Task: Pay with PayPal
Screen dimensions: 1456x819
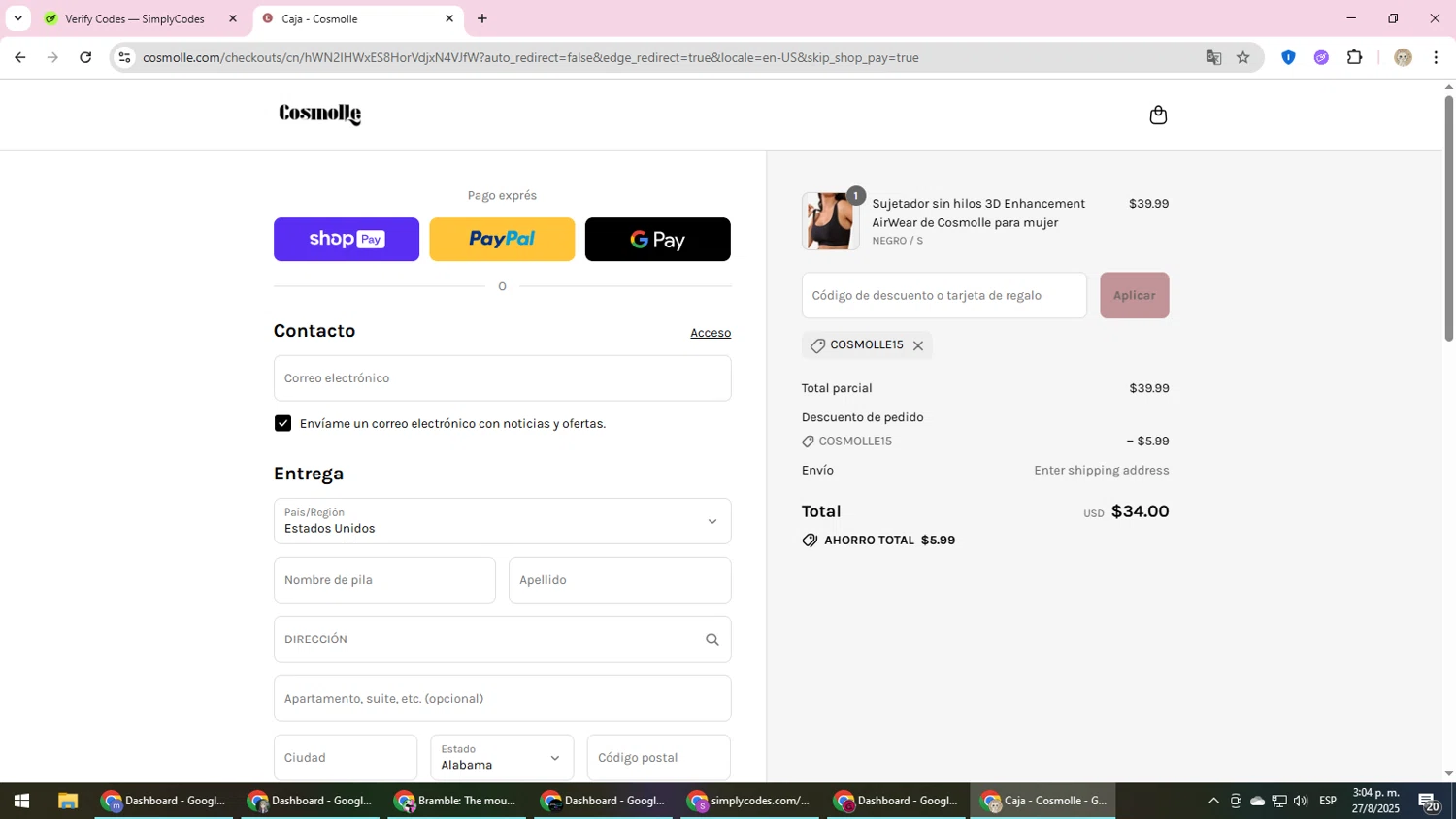Action: click(x=502, y=239)
